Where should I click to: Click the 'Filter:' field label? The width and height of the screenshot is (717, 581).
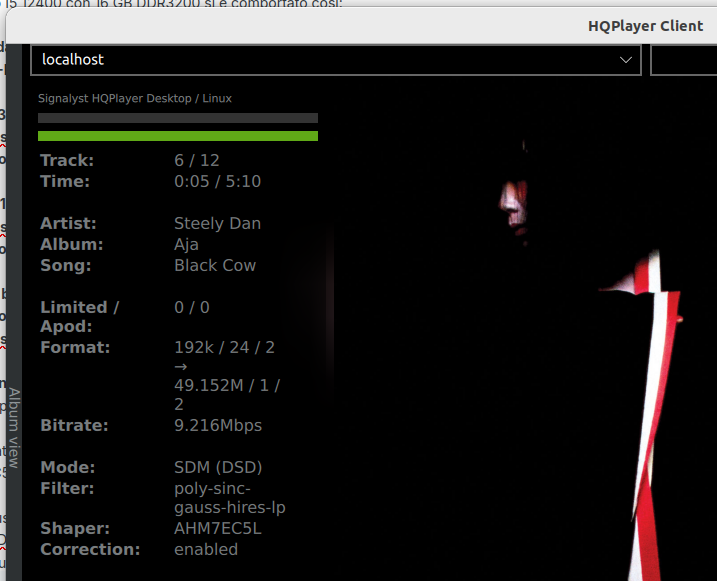67,489
